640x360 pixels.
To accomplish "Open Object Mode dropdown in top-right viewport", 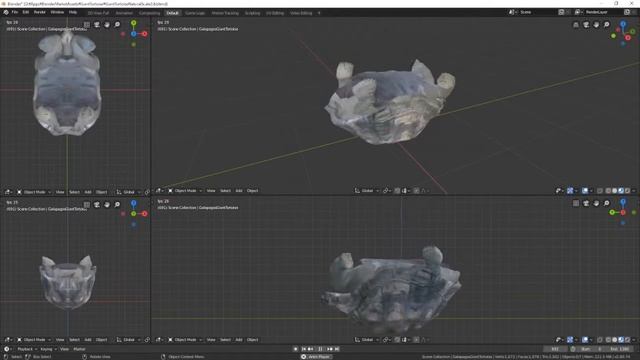I will (x=185, y=191).
